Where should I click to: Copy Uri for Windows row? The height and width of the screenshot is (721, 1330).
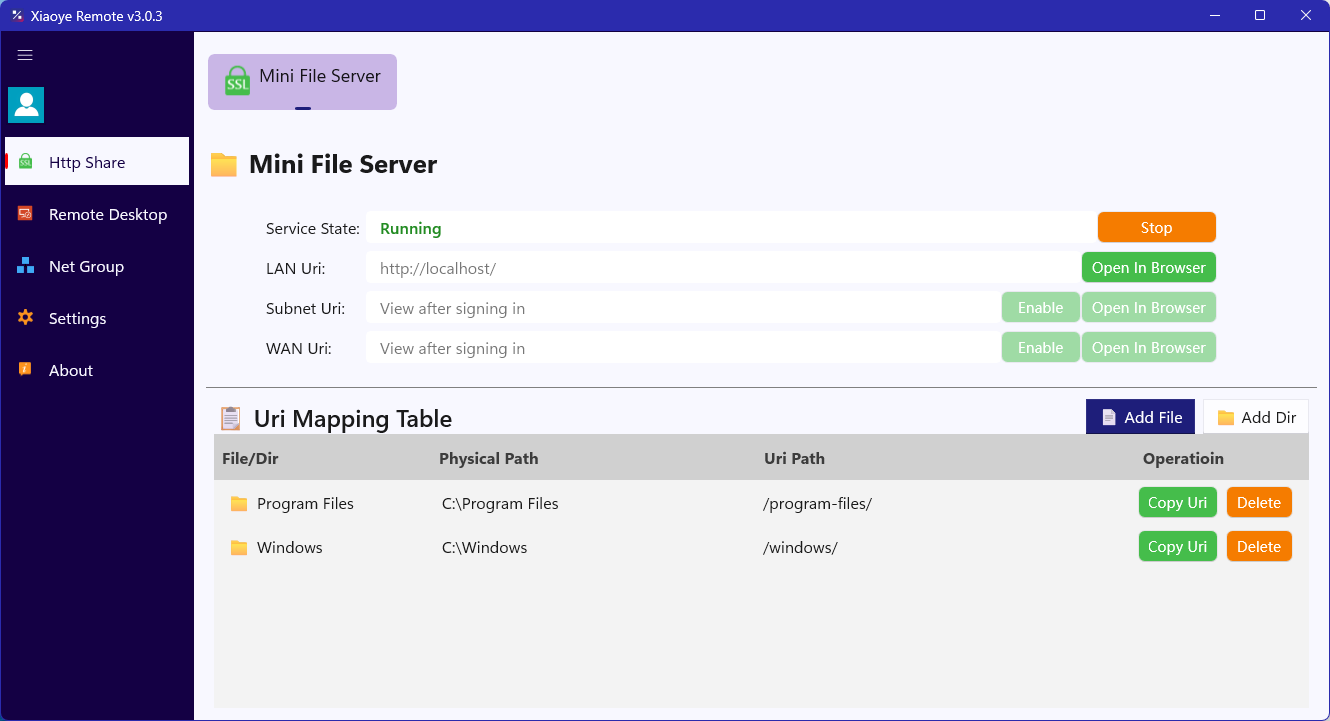tap(1177, 546)
